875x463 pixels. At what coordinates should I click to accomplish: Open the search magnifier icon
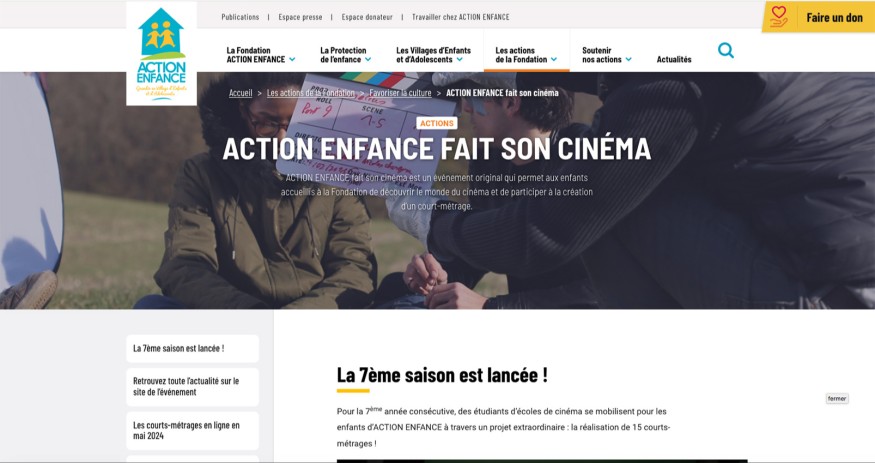click(725, 50)
